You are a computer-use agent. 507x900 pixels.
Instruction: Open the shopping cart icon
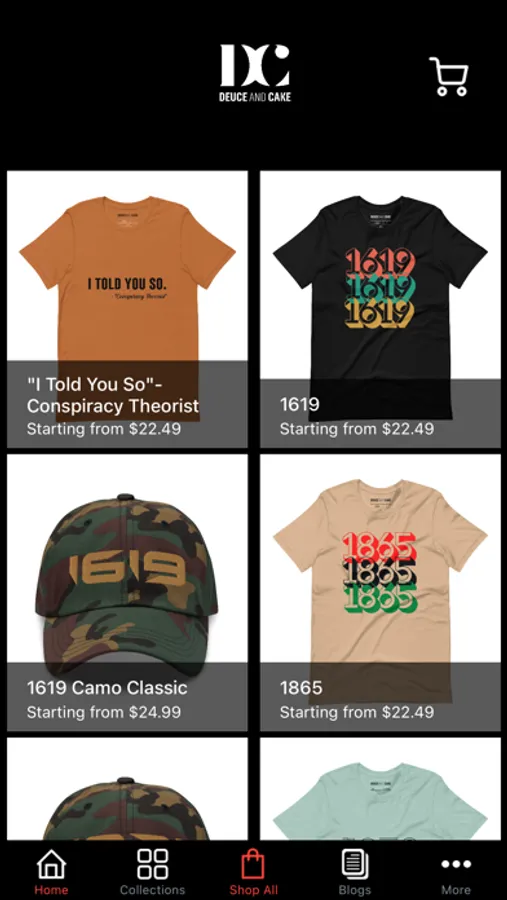coord(449,76)
